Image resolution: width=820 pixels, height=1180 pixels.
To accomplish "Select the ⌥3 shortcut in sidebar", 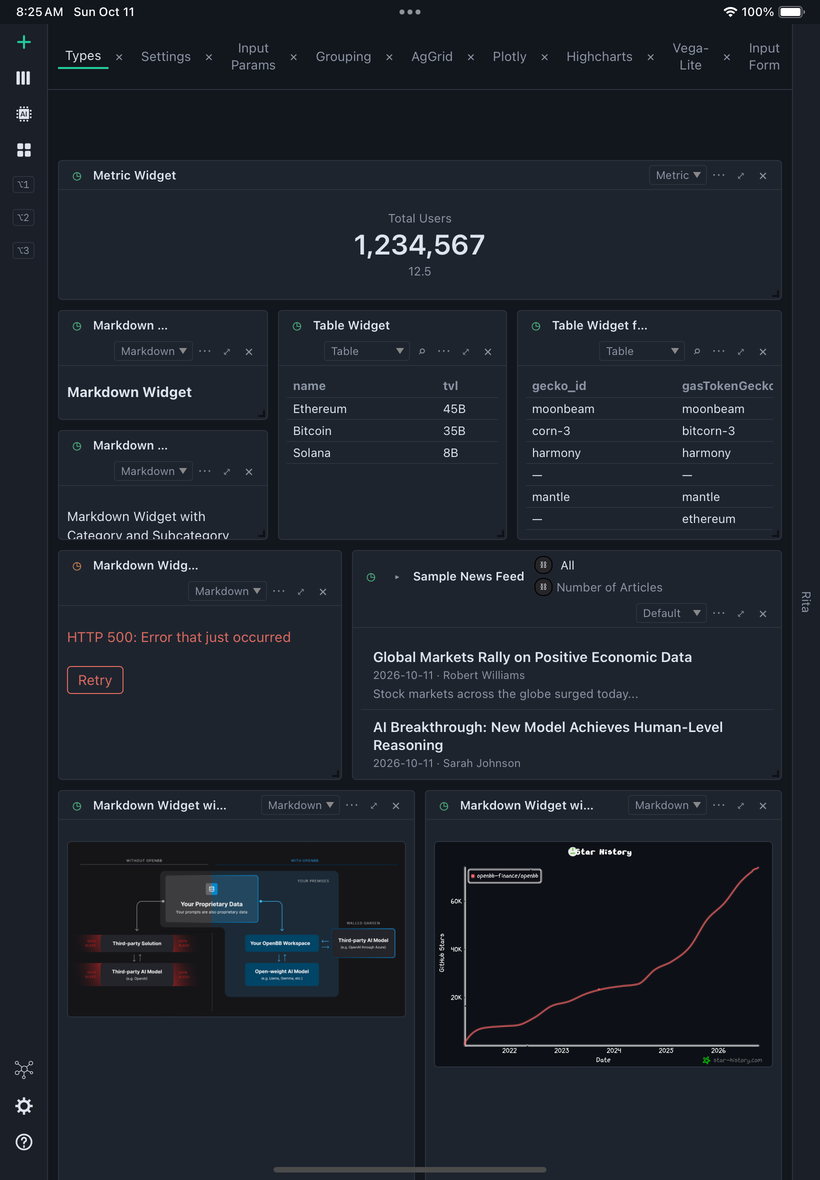I will 24,251.
